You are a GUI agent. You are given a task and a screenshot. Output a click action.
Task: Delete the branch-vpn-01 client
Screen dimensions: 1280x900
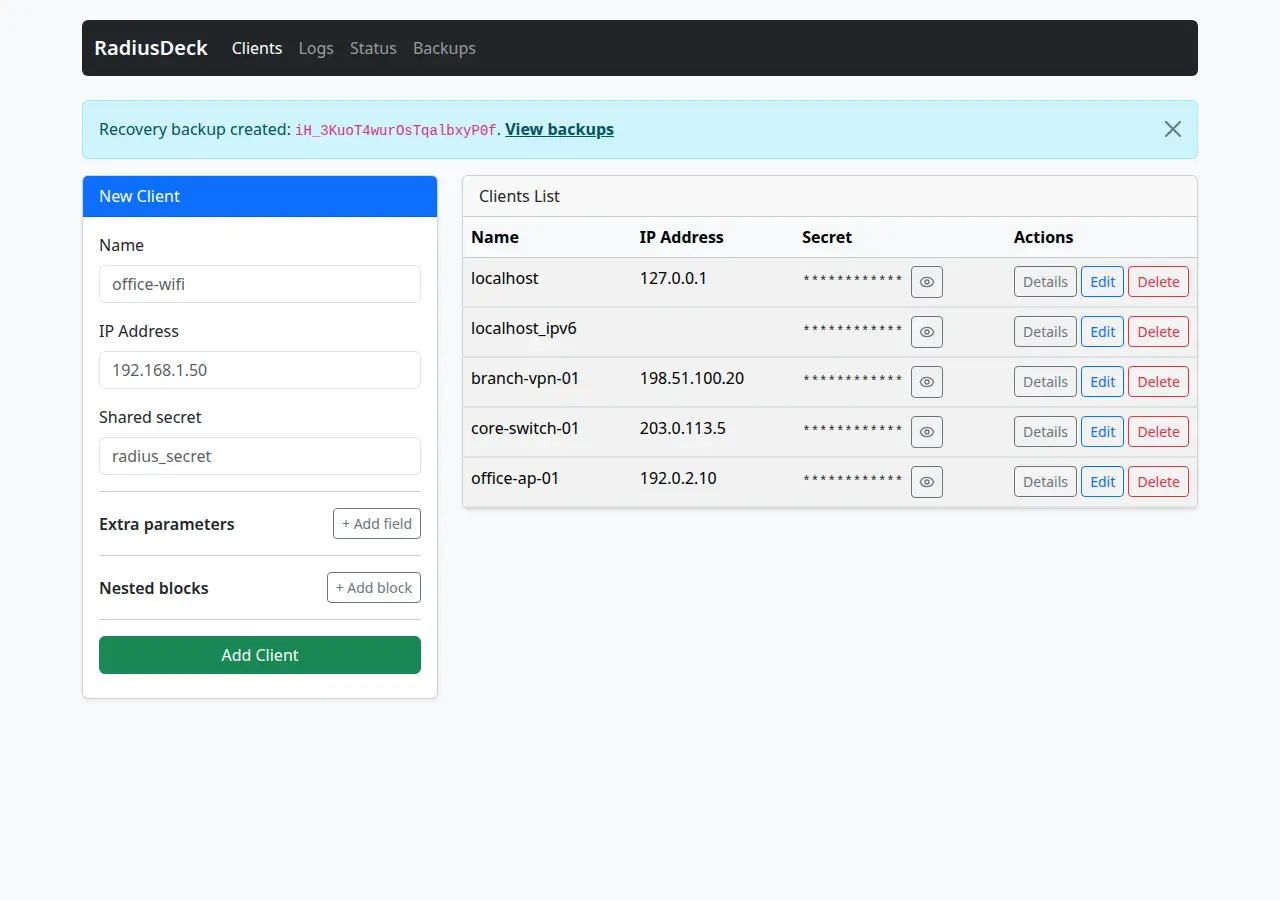1158,382
